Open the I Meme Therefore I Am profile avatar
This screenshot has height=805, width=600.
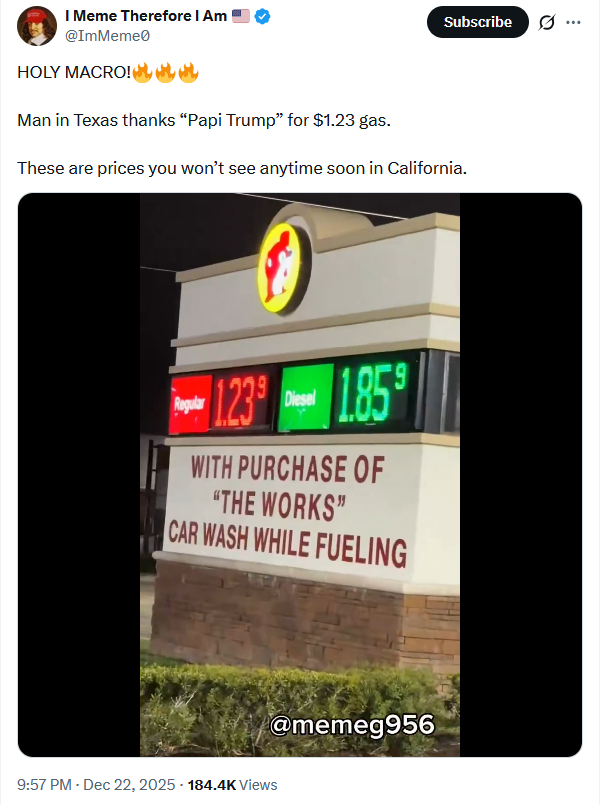click(36, 26)
